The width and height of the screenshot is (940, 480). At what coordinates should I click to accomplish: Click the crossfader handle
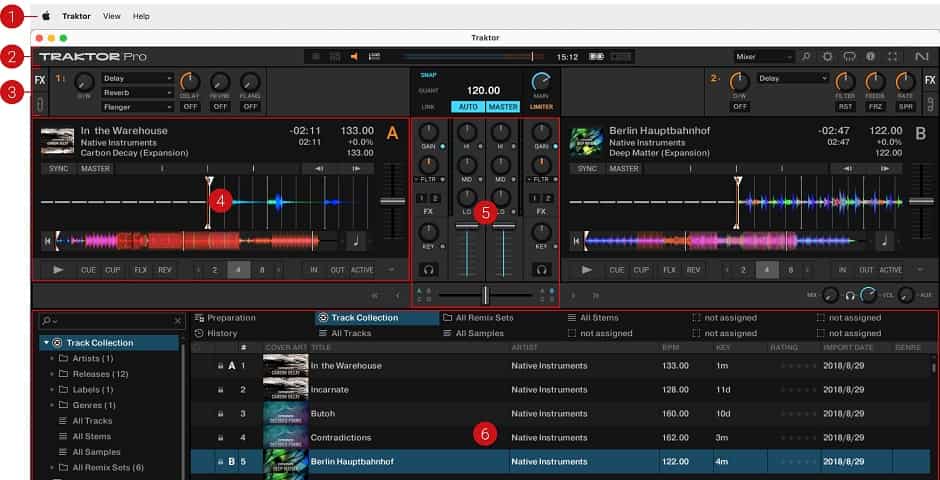point(486,295)
